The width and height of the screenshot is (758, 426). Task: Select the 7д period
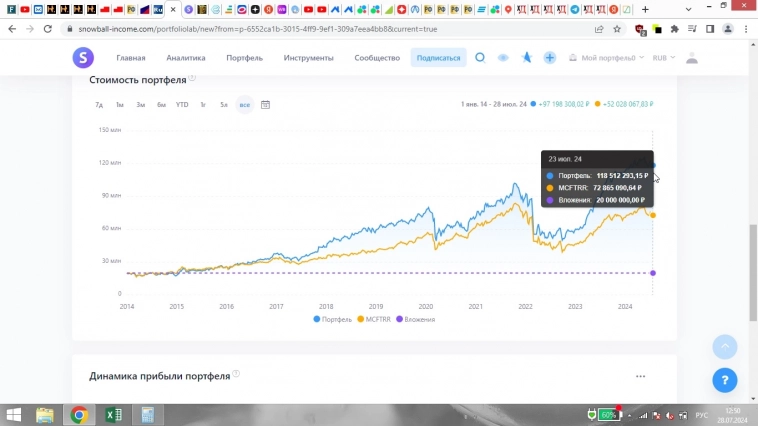99,104
